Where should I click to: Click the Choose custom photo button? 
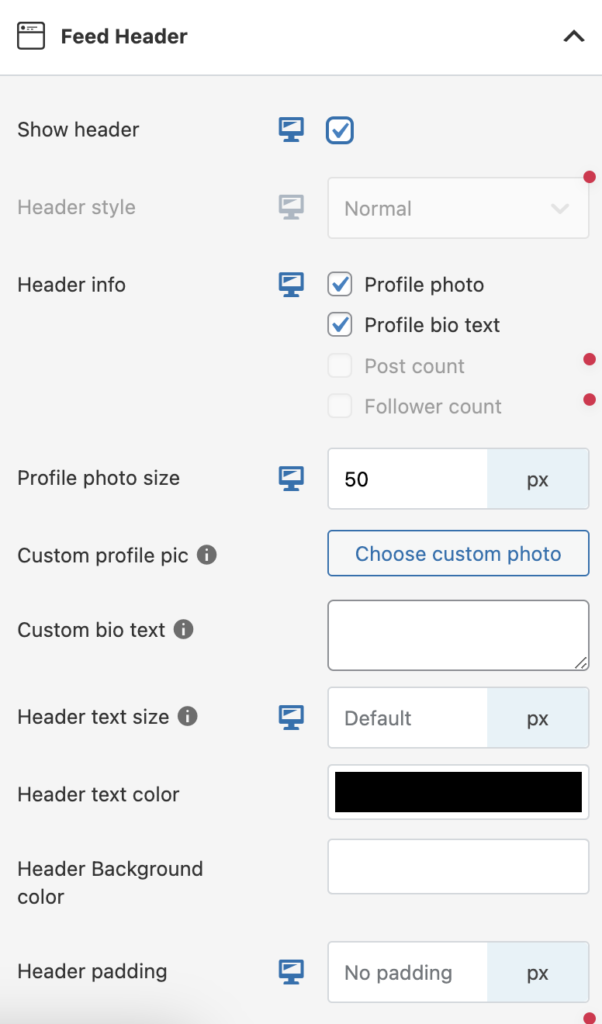pos(458,553)
